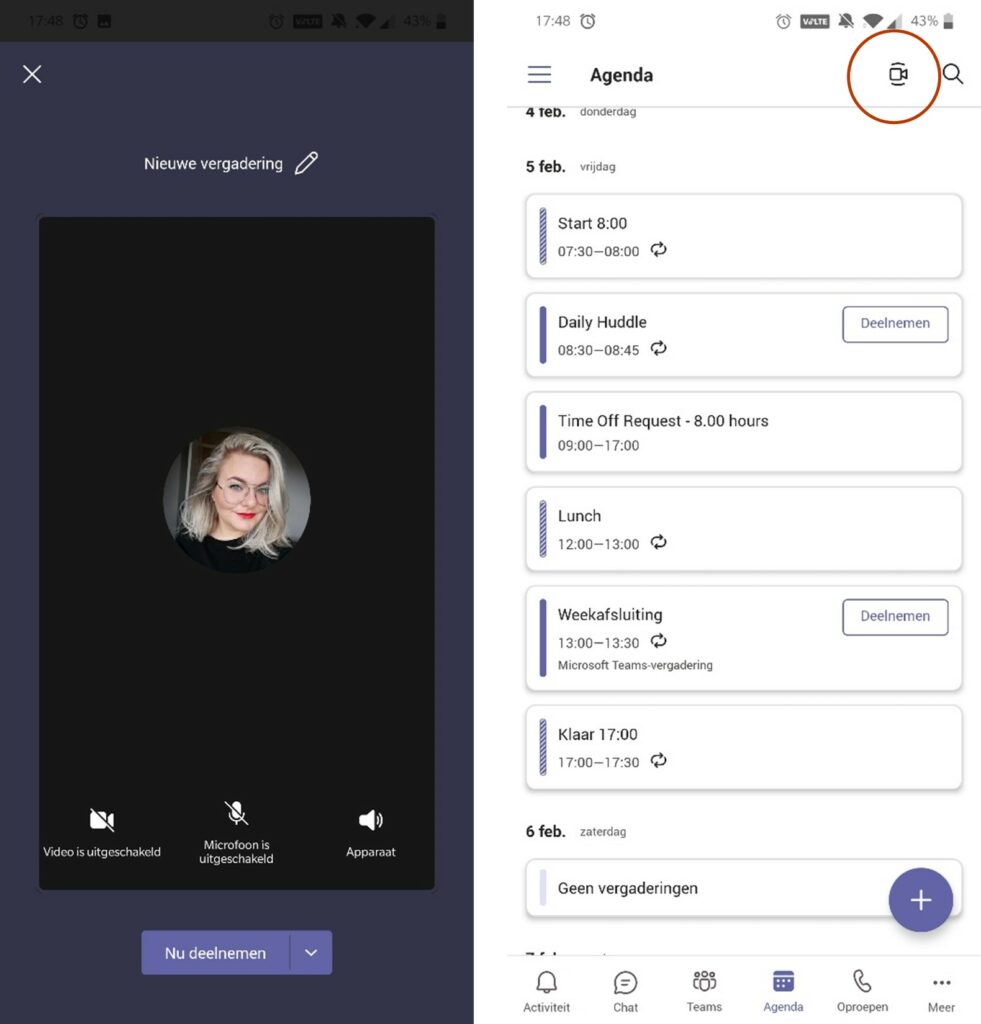Edit the Nieuwe vergadering title with pencil icon
Viewport: 981px width, 1024px height.
pyautogui.click(x=306, y=163)
